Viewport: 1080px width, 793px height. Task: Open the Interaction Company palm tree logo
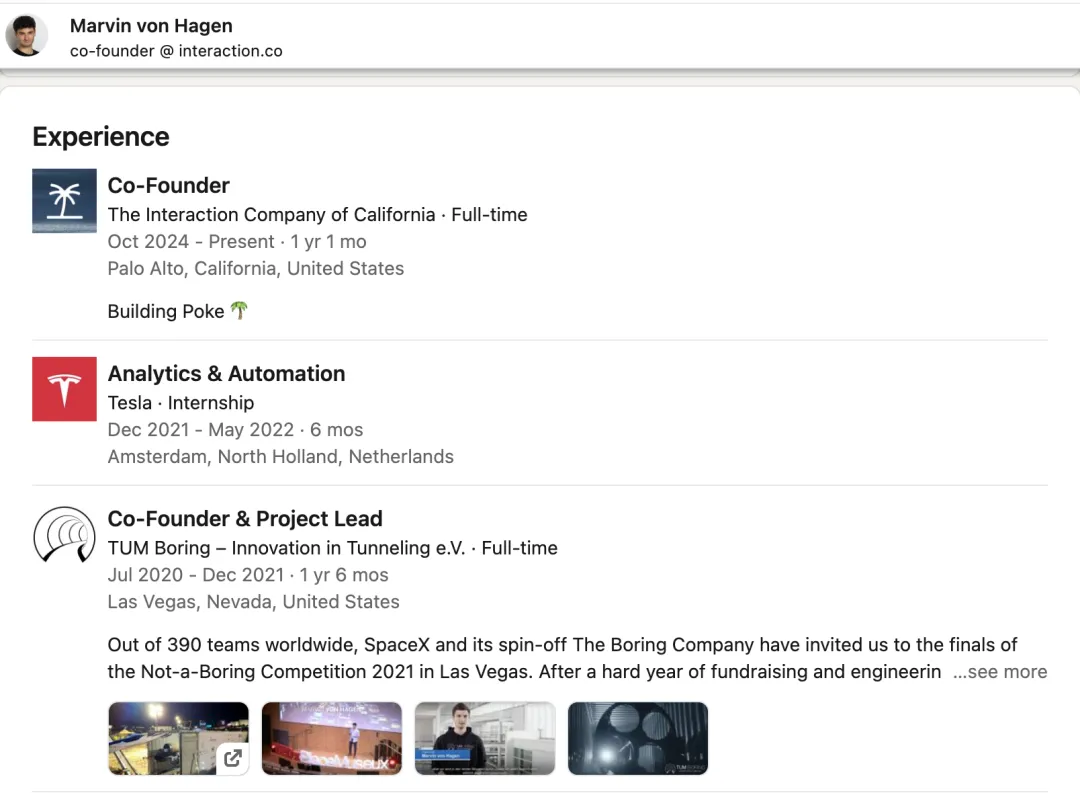coord(64,201)
